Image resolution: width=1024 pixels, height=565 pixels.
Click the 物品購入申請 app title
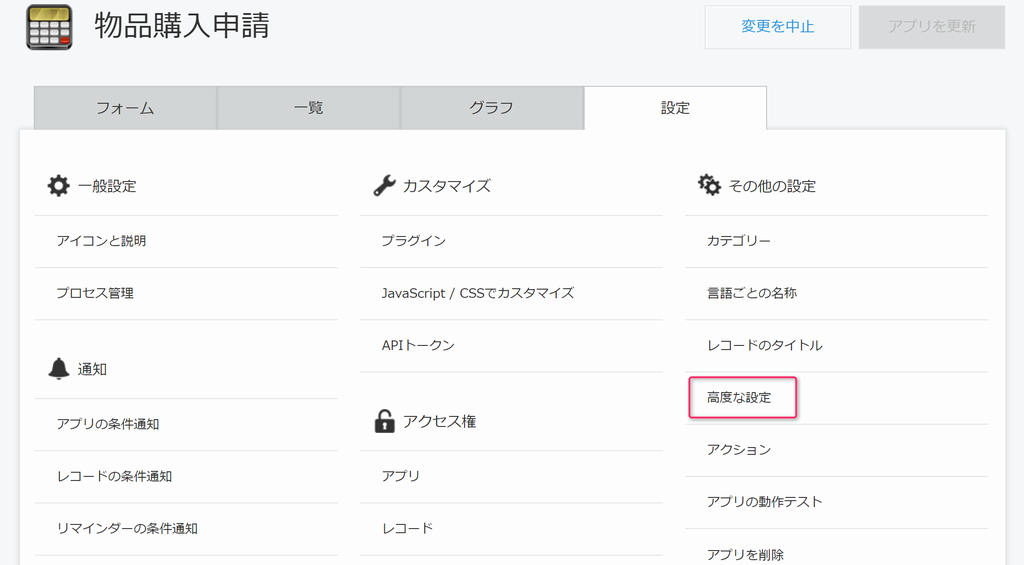click(182, 26)
